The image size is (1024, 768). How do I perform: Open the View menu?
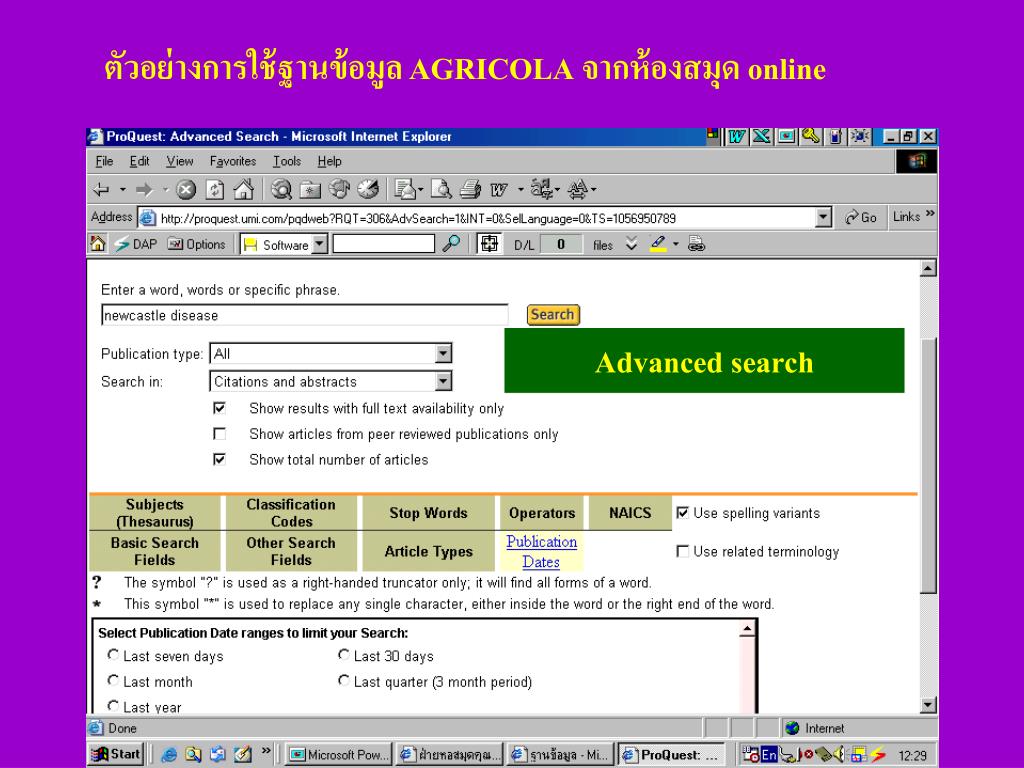[x=180, y=161]
